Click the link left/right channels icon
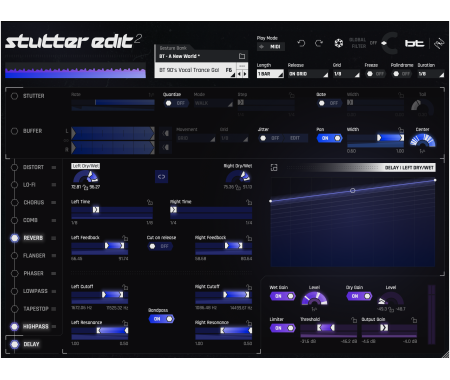 click(x=161, y=177)
